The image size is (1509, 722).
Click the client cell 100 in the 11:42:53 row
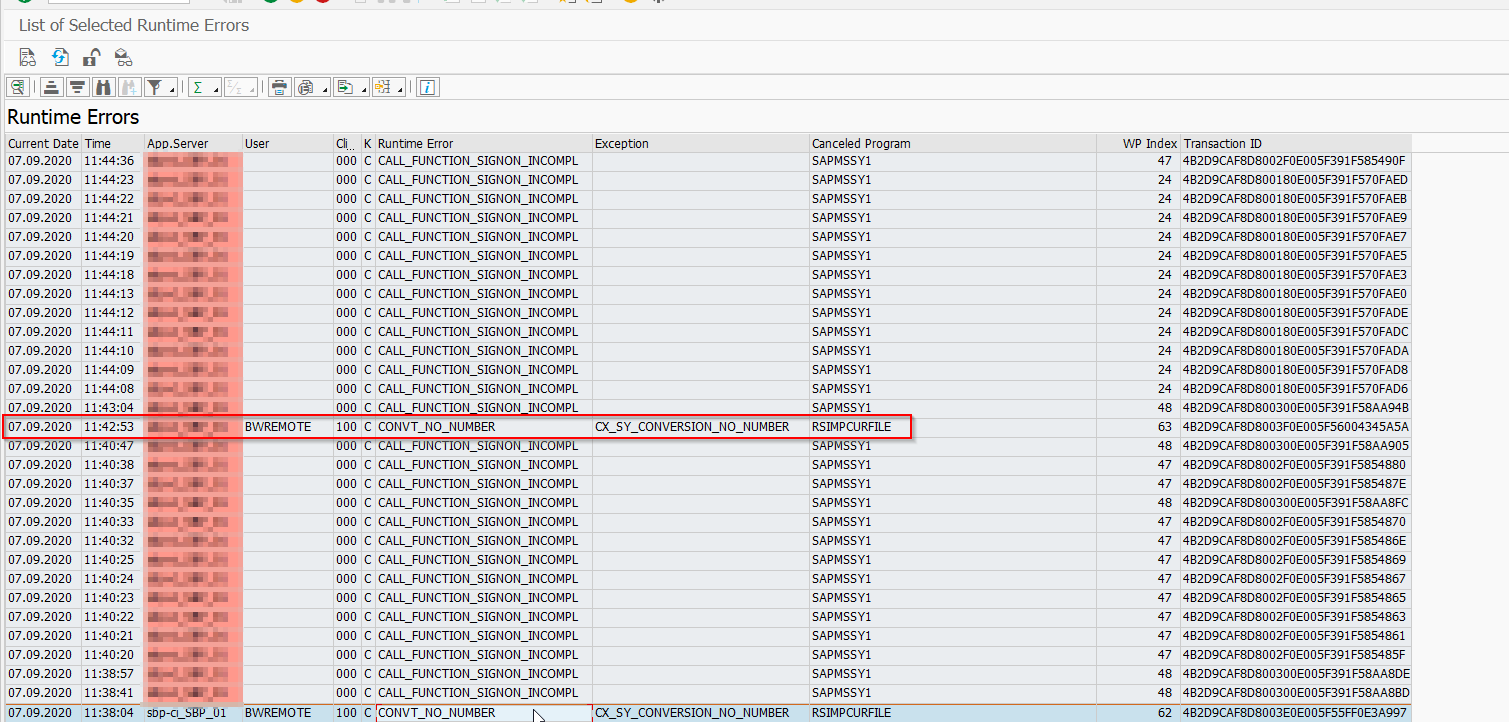tap(346, 427)
